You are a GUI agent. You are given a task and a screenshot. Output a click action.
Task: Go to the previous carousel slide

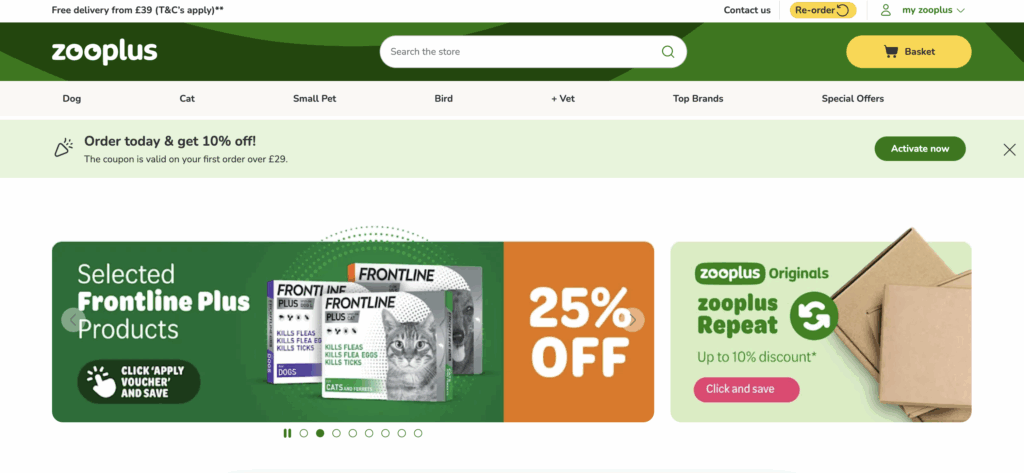pyautogui.click(x=73, y=320)
